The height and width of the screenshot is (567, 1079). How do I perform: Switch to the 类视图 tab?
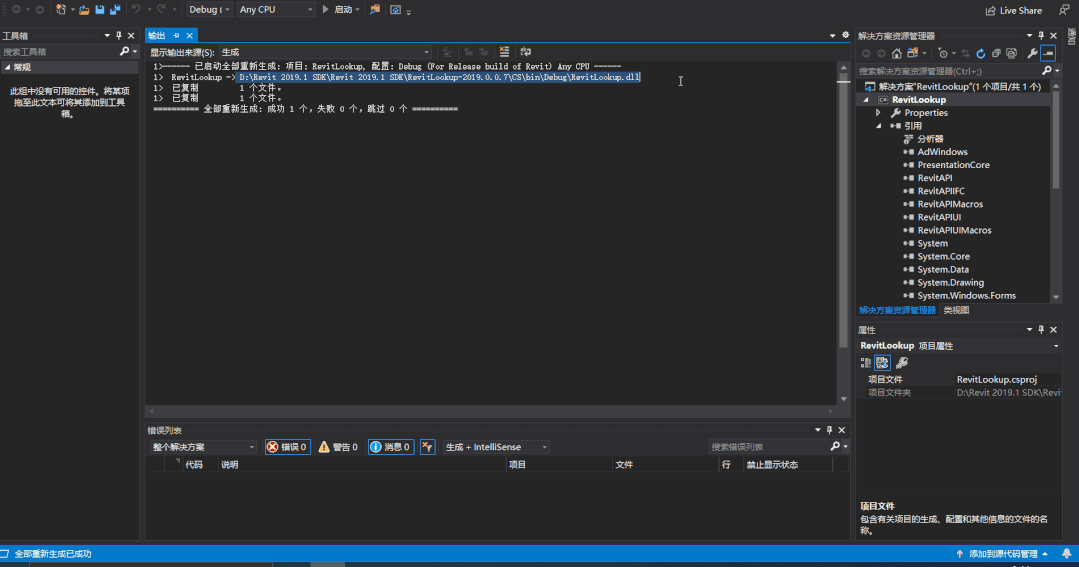coord(956,311)
